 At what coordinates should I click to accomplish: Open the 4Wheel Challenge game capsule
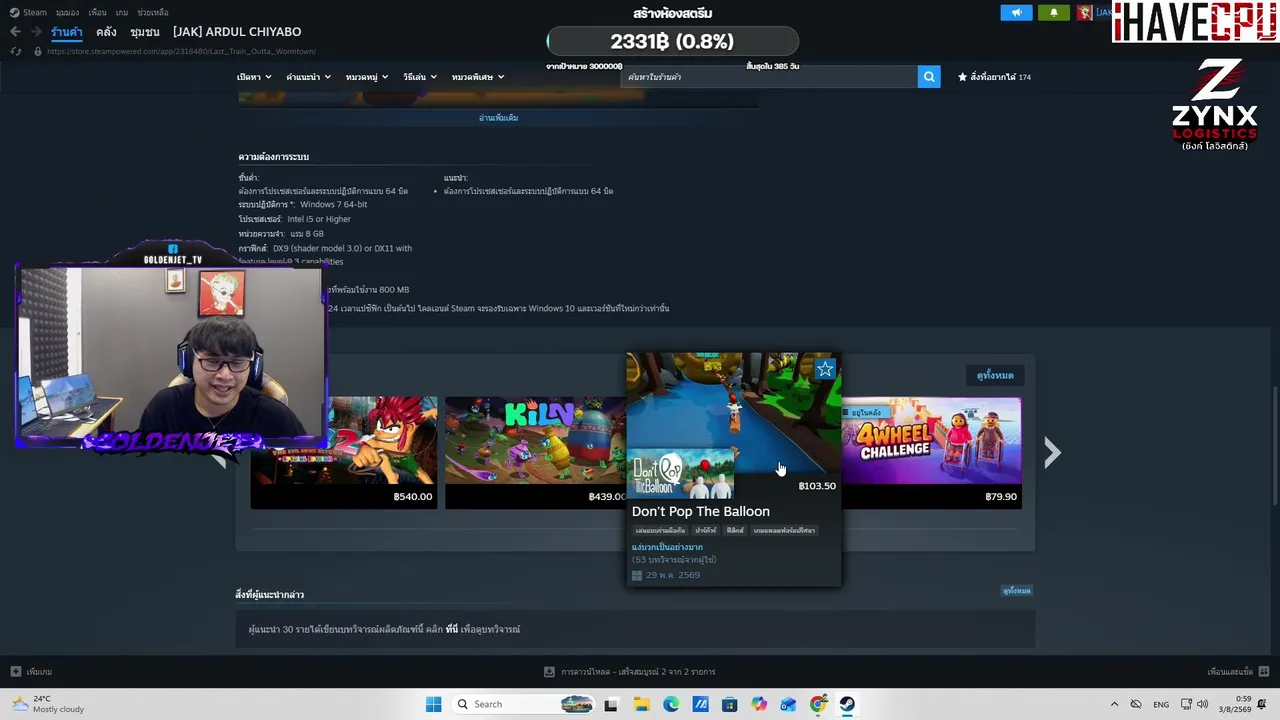click(x=931, y=452)
